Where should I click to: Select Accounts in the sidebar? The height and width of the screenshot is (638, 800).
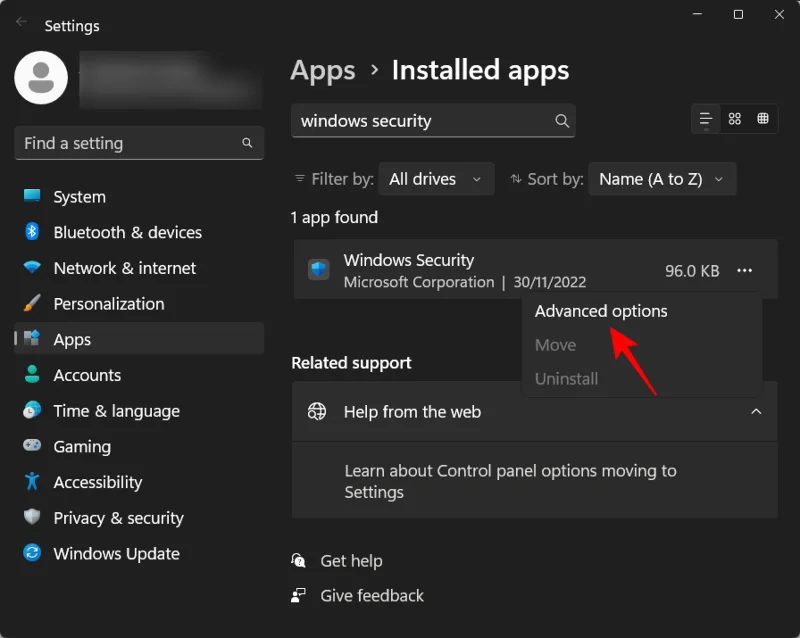(x=86, y=375)
